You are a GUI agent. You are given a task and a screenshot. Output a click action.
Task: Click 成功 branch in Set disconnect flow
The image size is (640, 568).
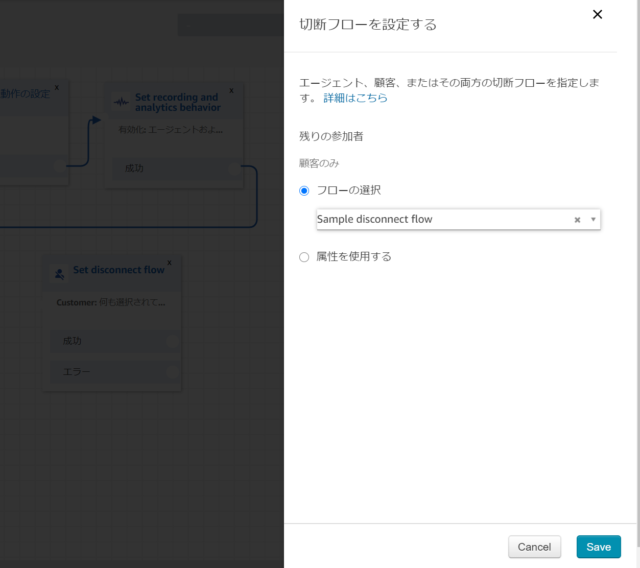(x=115, y=341)
